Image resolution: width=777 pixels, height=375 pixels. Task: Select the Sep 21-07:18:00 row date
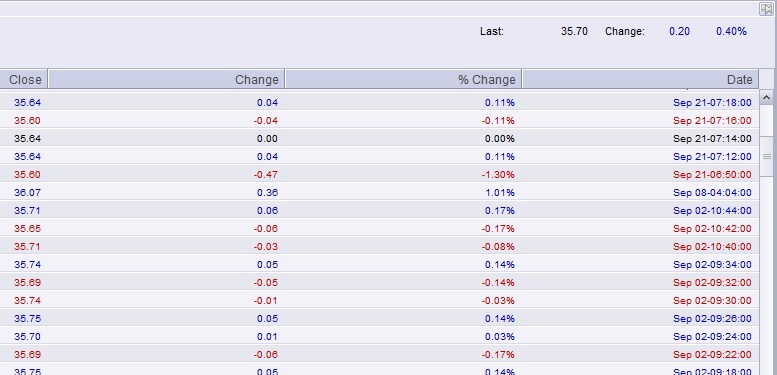point(712,103)
